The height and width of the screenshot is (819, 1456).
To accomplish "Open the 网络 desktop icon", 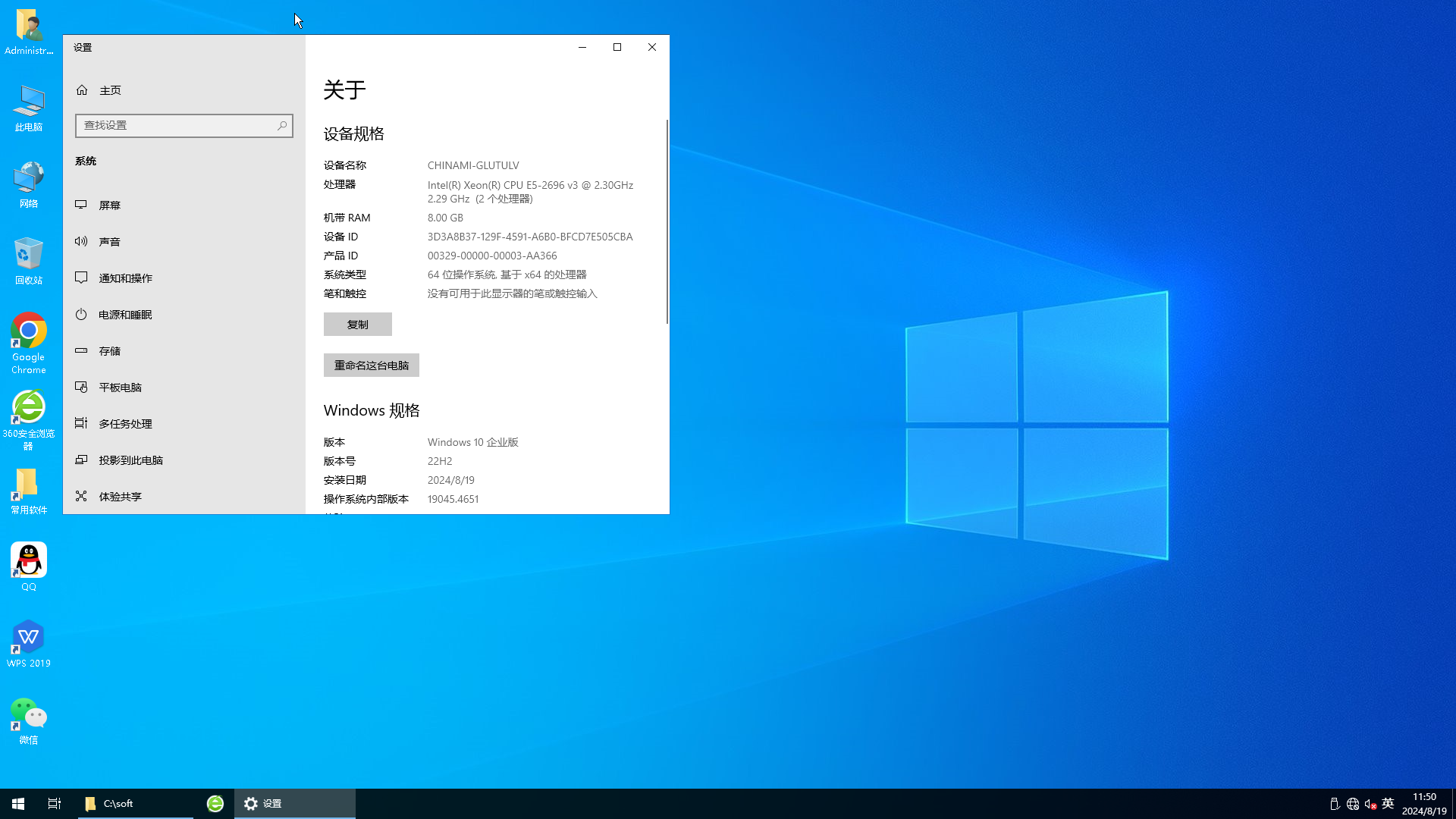I will 29,184.
